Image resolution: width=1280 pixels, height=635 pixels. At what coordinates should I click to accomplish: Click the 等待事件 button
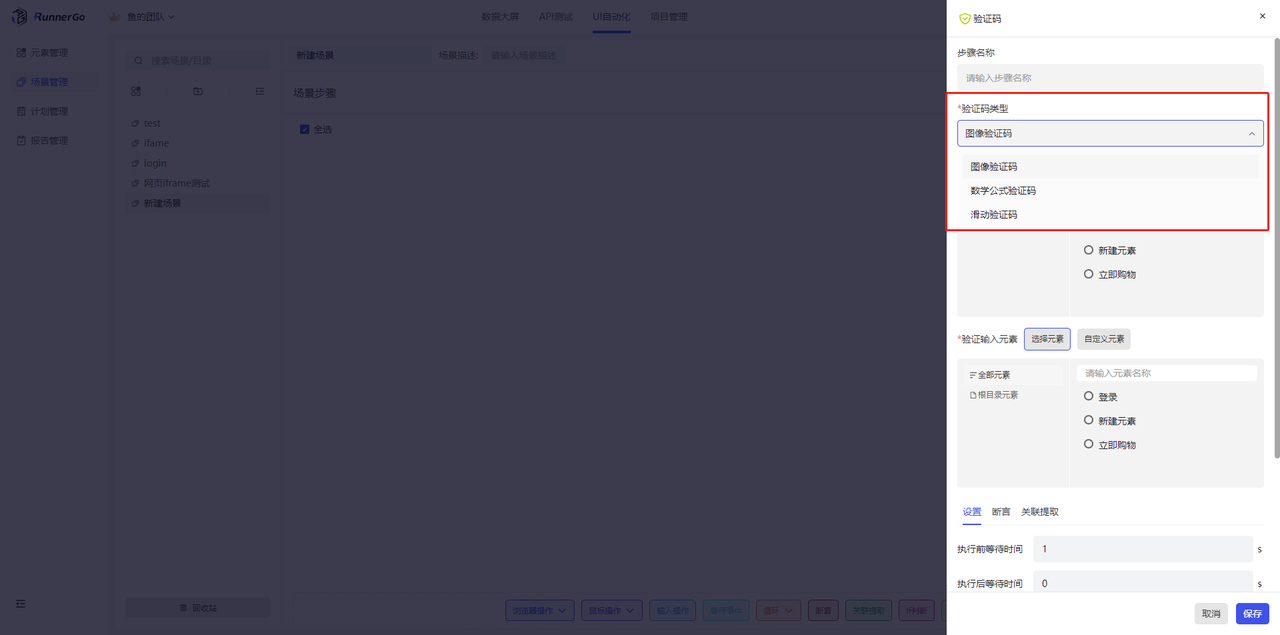726,609
